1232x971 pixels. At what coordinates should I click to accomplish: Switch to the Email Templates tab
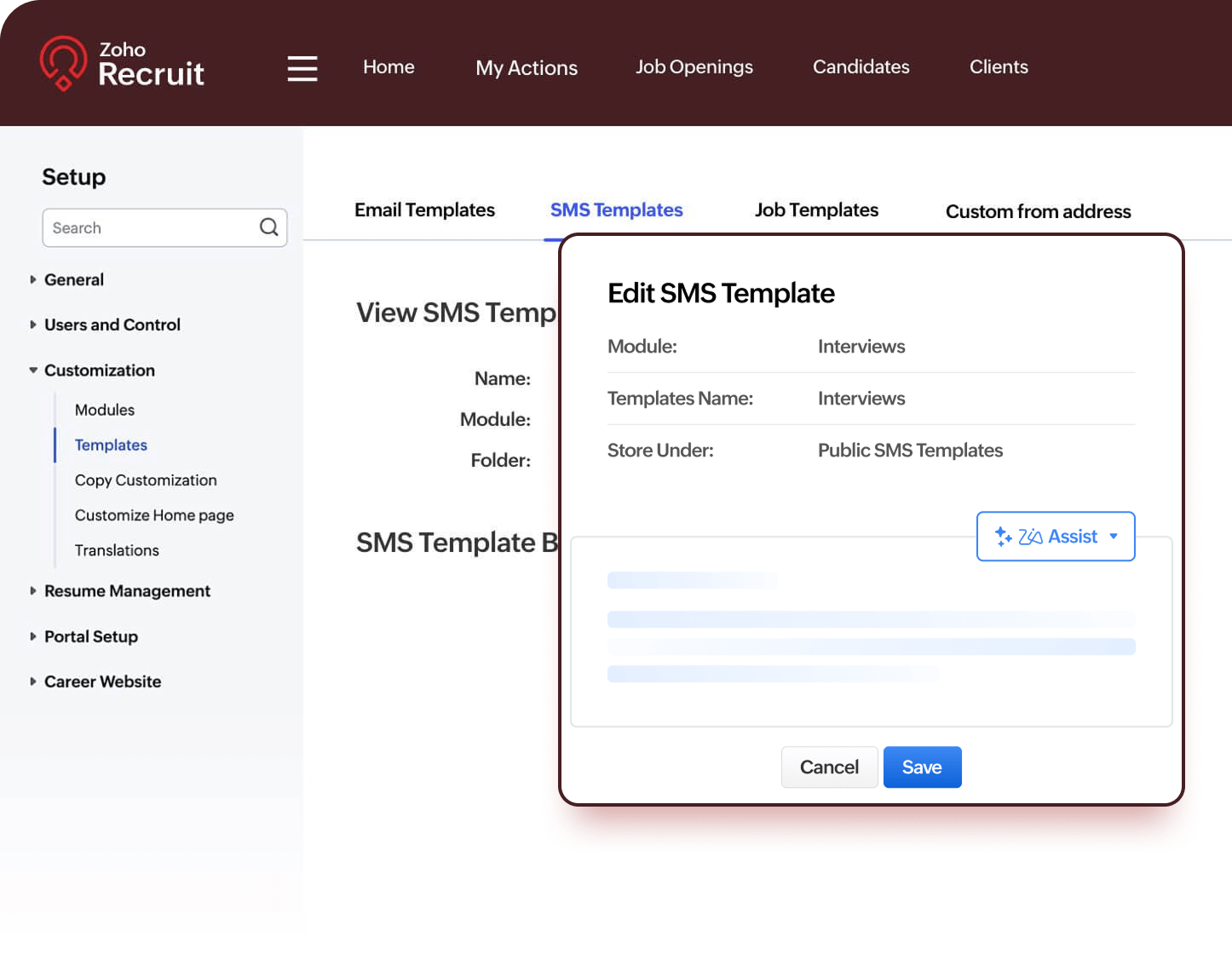pyautogui.click(x=424, y=210)
